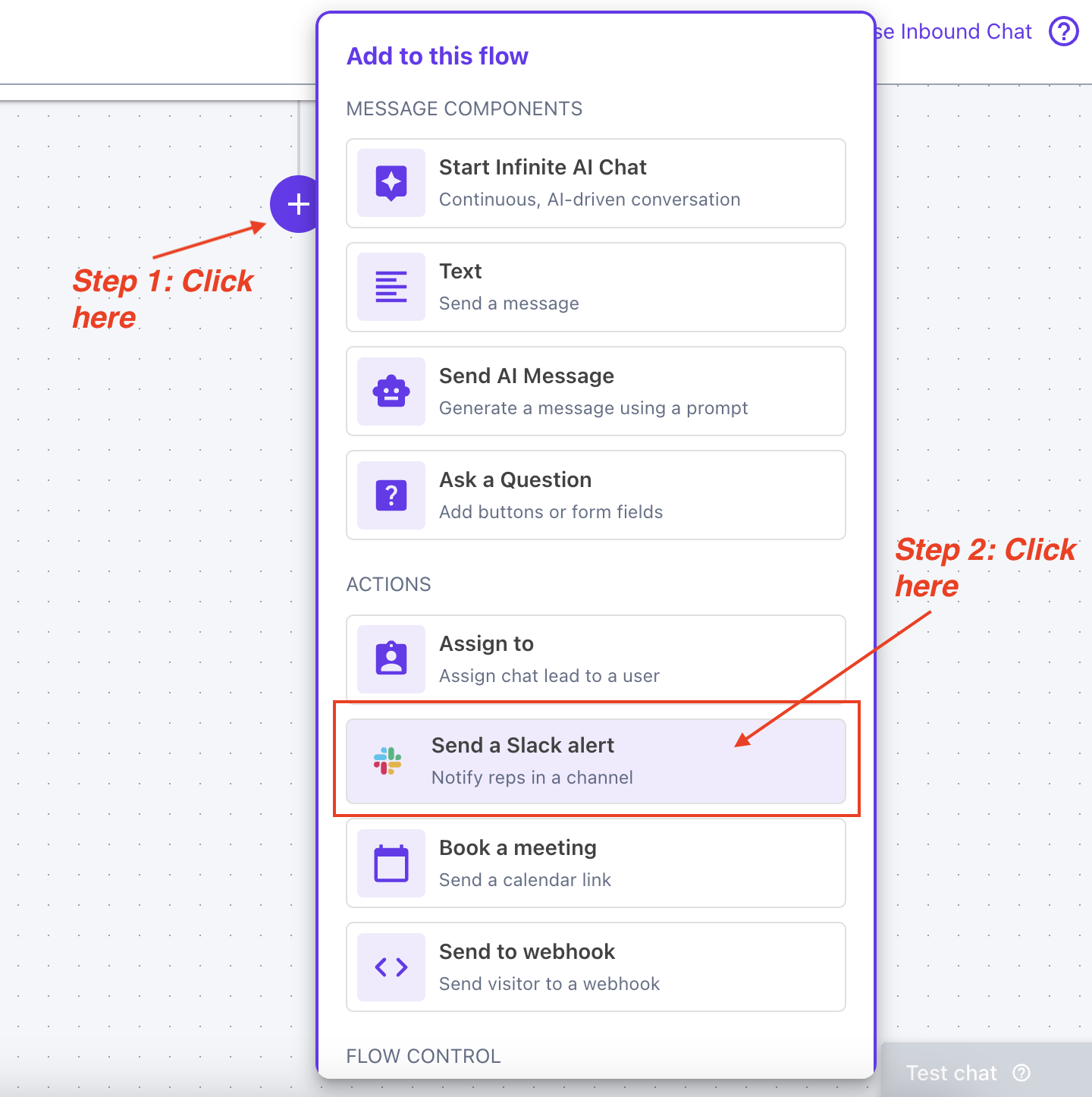Click the Add to this flow heading

pos(438,56)
